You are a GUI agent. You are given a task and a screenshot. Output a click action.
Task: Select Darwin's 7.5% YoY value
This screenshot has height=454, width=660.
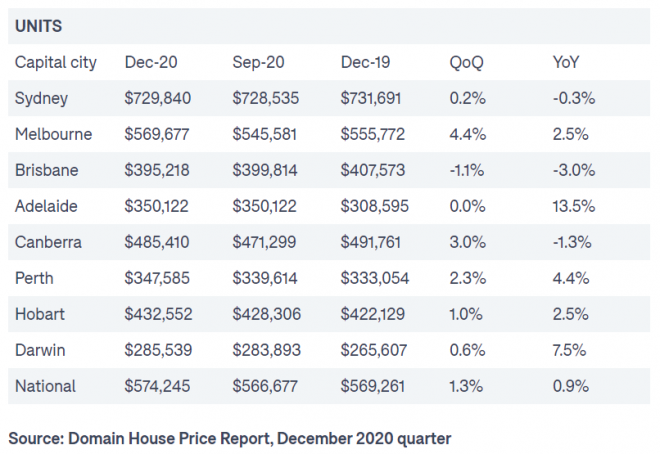coord(569,350)
